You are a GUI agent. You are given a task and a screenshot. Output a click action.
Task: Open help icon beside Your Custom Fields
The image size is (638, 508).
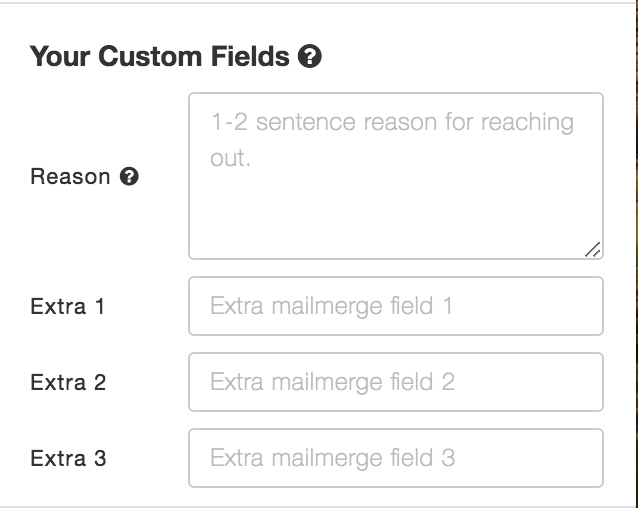click(x=310, y=56)
